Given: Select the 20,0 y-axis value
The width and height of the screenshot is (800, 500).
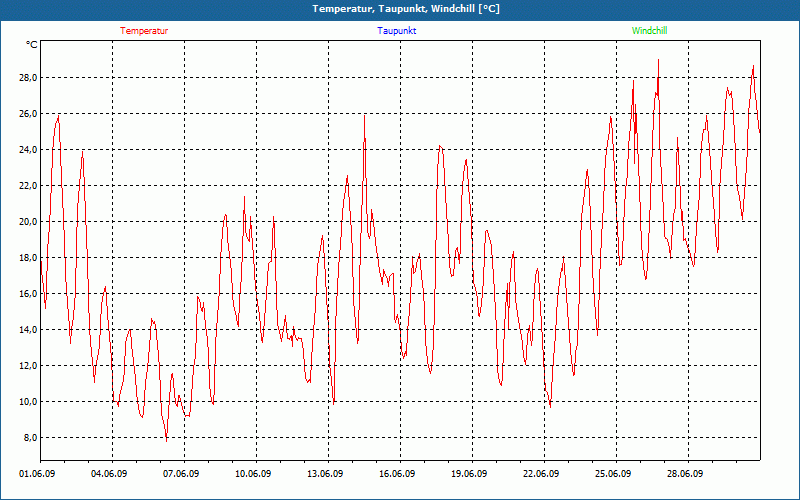Looking at the screenshot, I should 28,221.
